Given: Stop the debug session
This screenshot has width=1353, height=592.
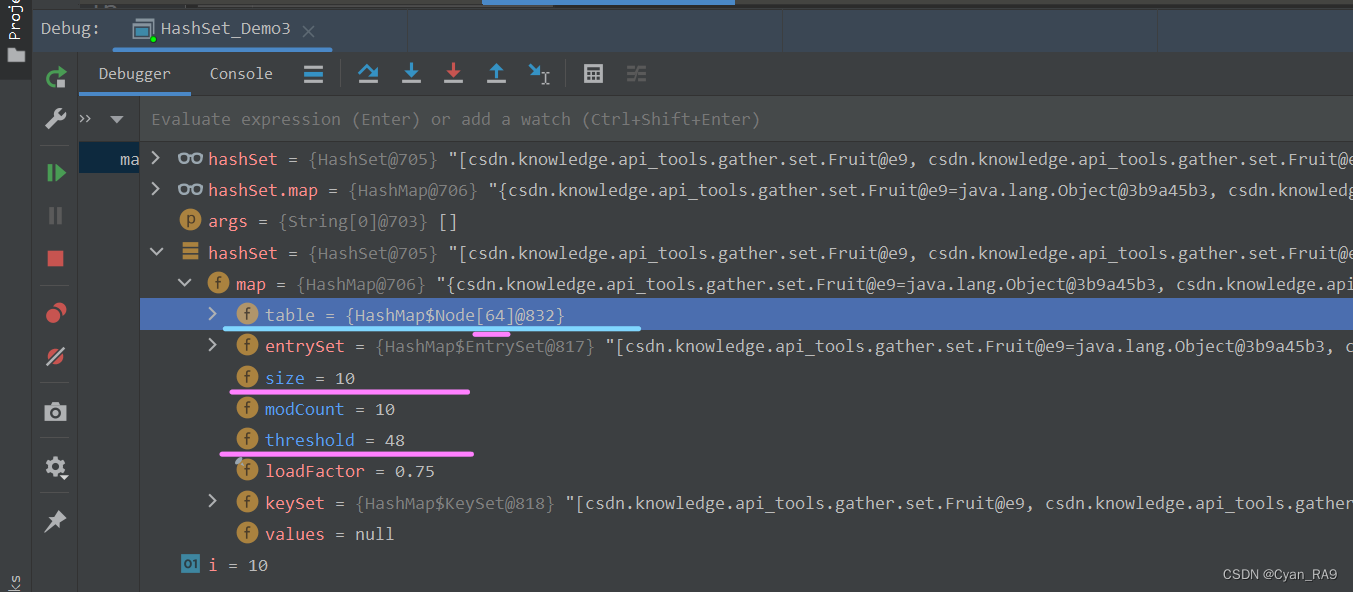Looking at the screenshot, I should coord(56,258).
